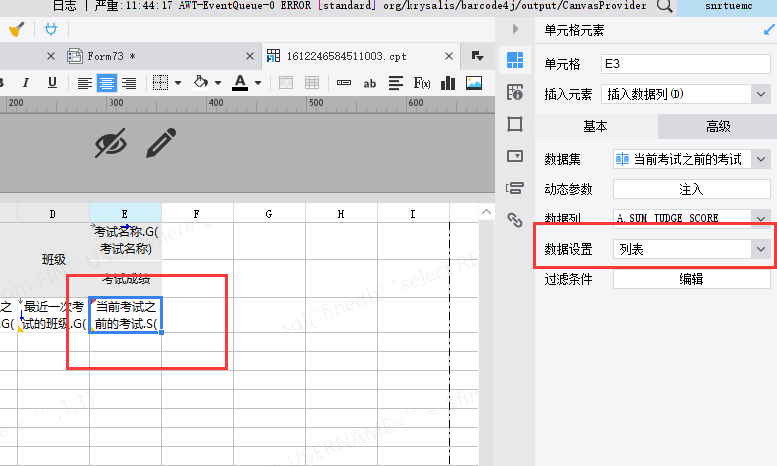Insert an image using the picture icon
The width and height of the screenshot is (777, 466).
tap(474, 83)
